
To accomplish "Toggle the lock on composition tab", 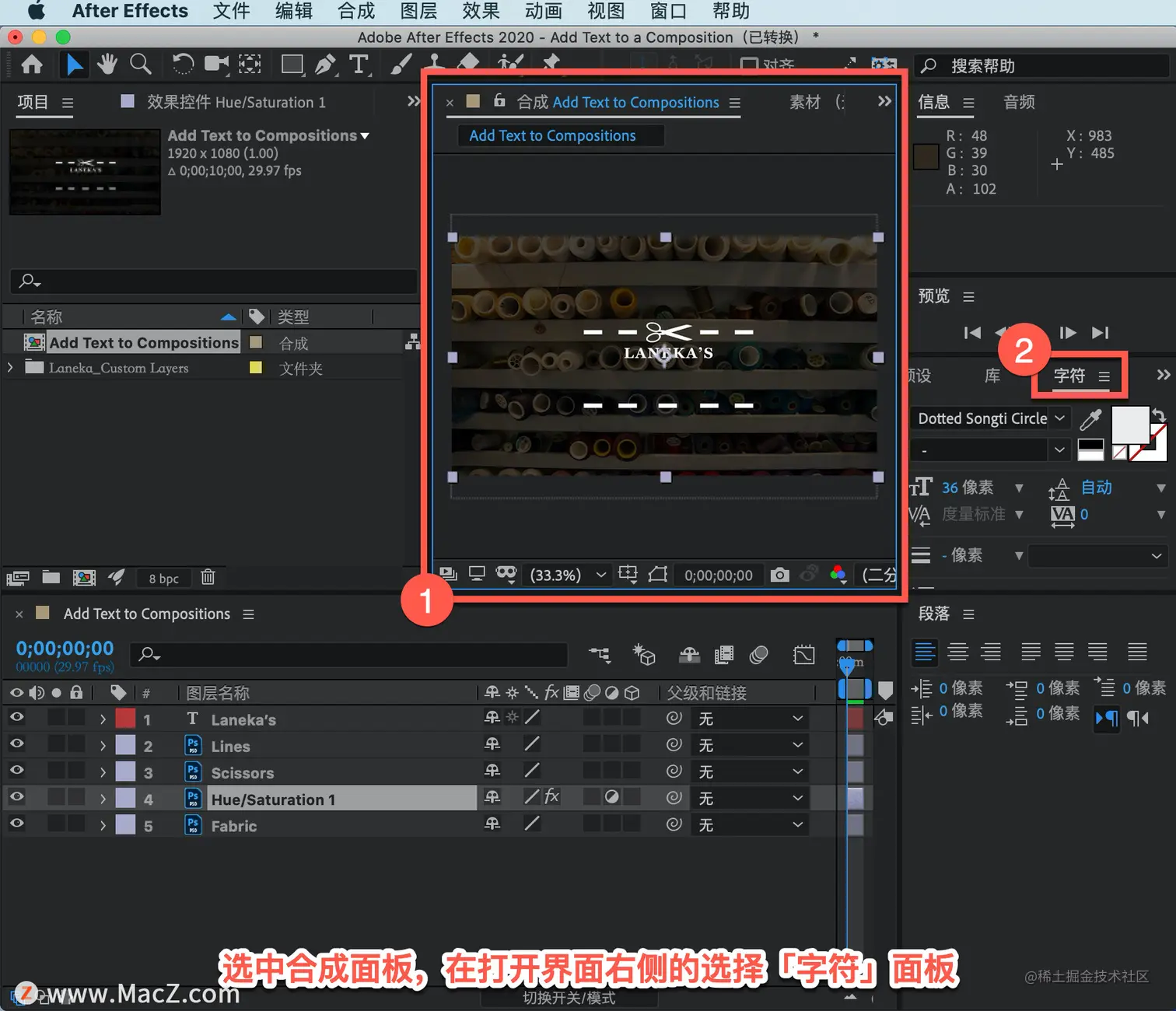I will pyautogui.click(x=499, y=100).
